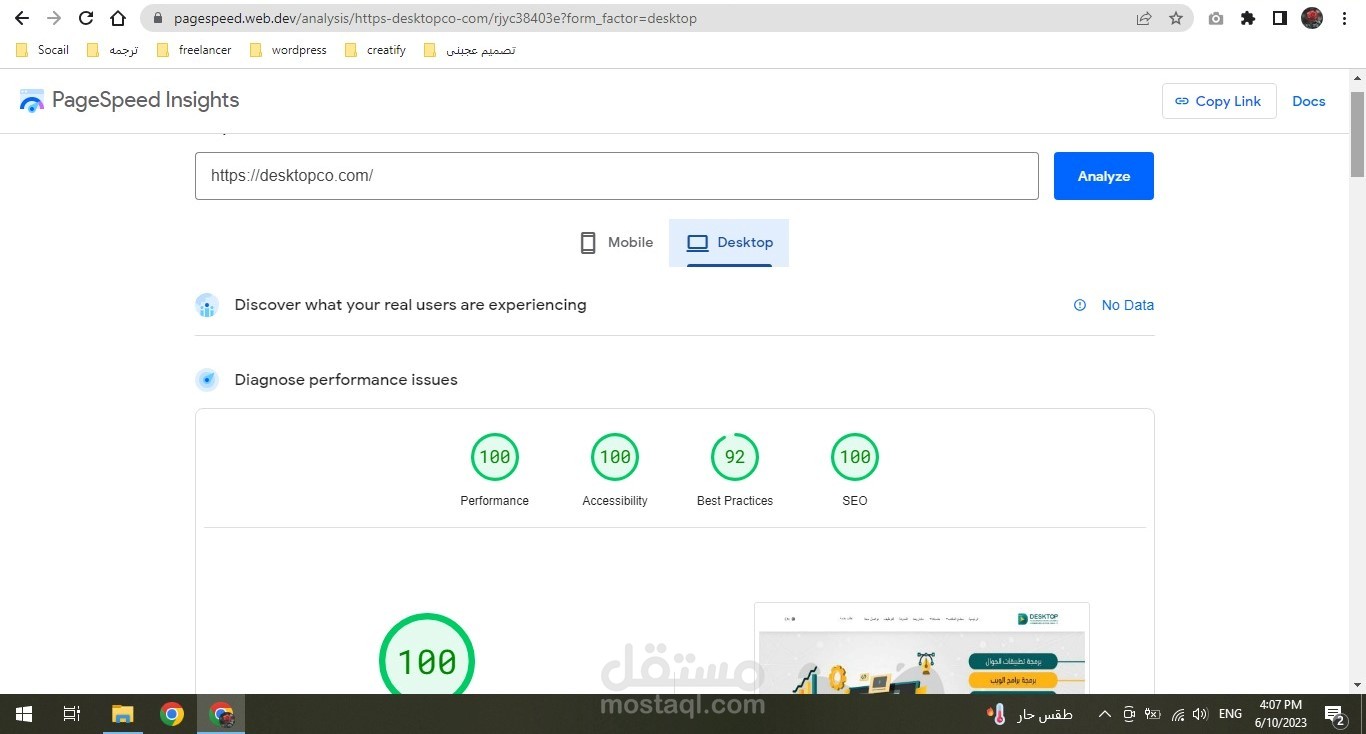Screen dimensions: 1366x734
Task: Select the Desktop analysis tab
Action: pos(730,242)
